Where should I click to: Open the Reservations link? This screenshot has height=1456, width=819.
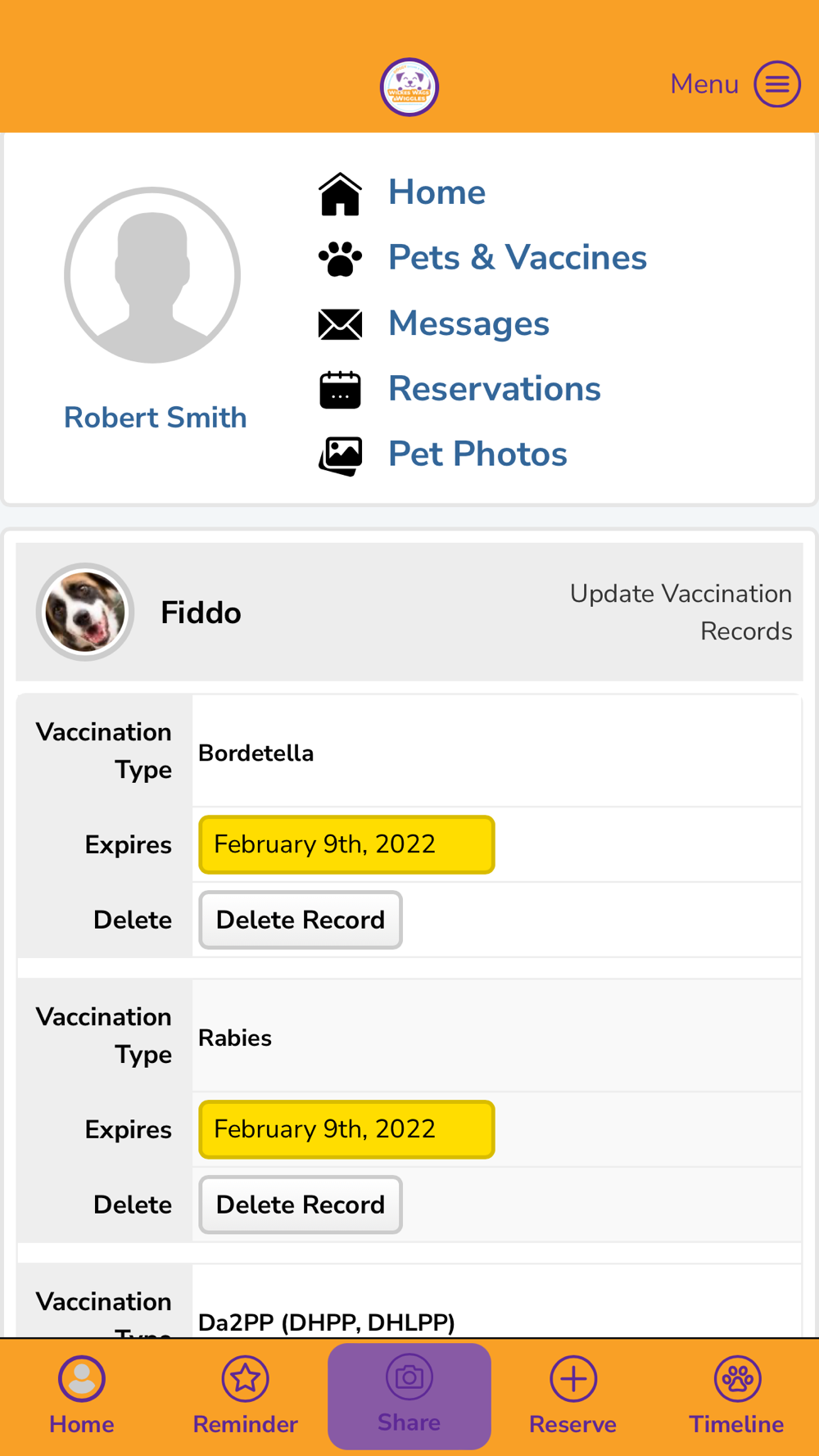coord(494,389)
